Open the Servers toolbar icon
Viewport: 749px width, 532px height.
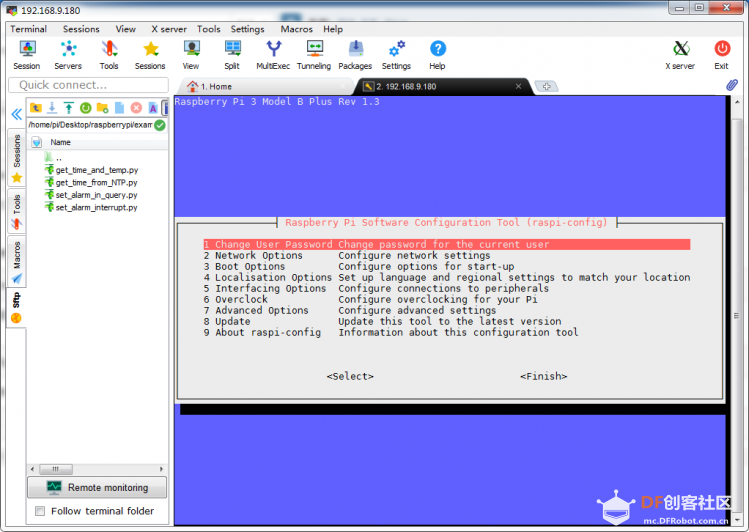pos(68,55)
